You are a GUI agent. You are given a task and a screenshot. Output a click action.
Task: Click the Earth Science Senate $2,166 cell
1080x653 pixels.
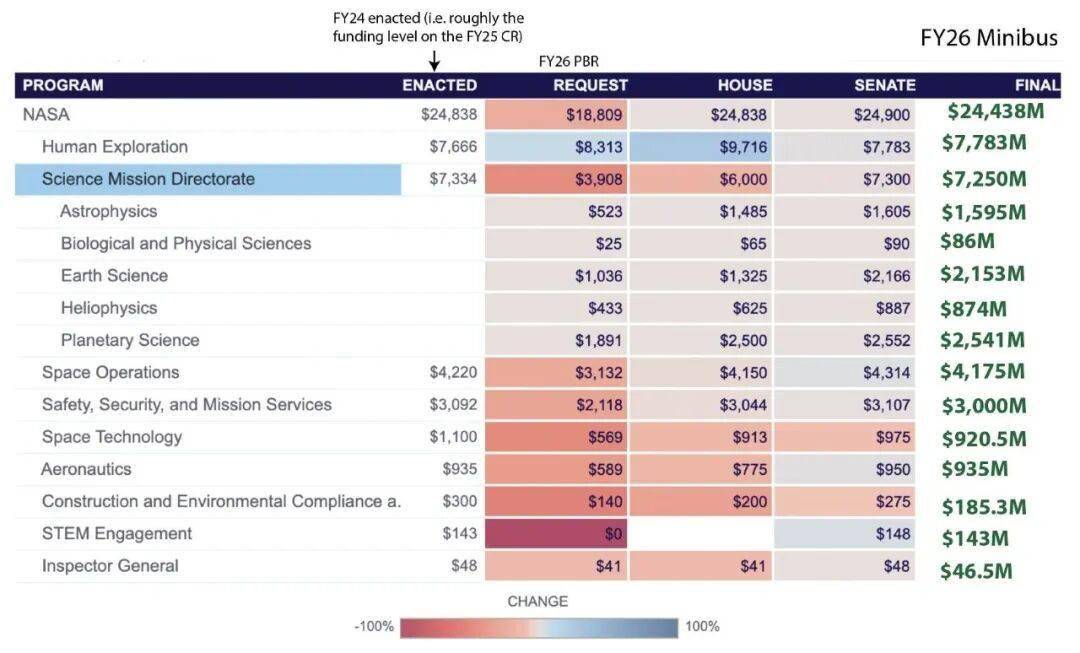click(x=845, y=276)
